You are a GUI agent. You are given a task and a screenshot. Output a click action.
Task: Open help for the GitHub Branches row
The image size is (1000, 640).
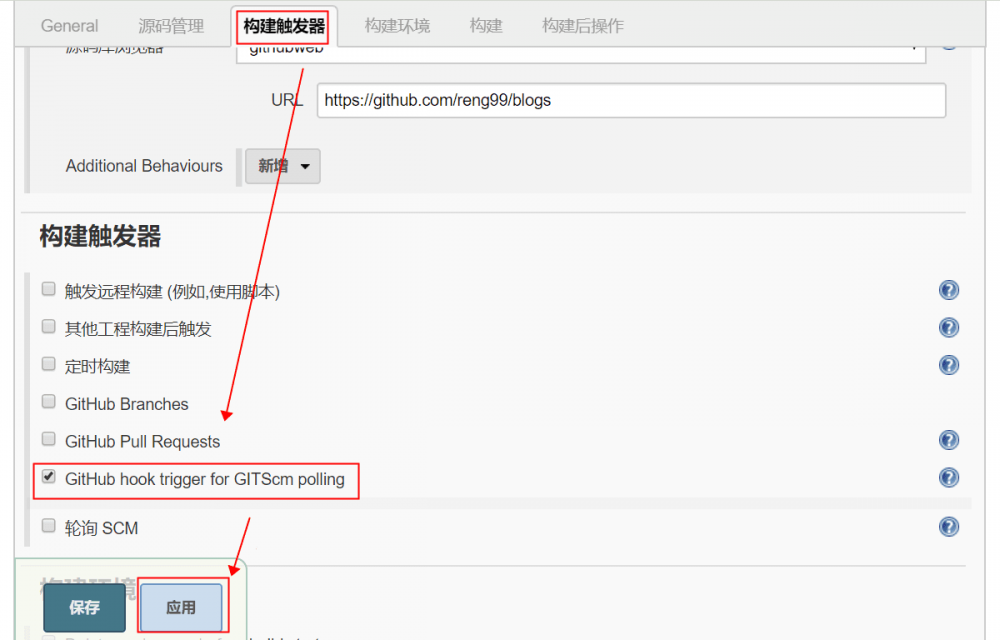[948, 403]
